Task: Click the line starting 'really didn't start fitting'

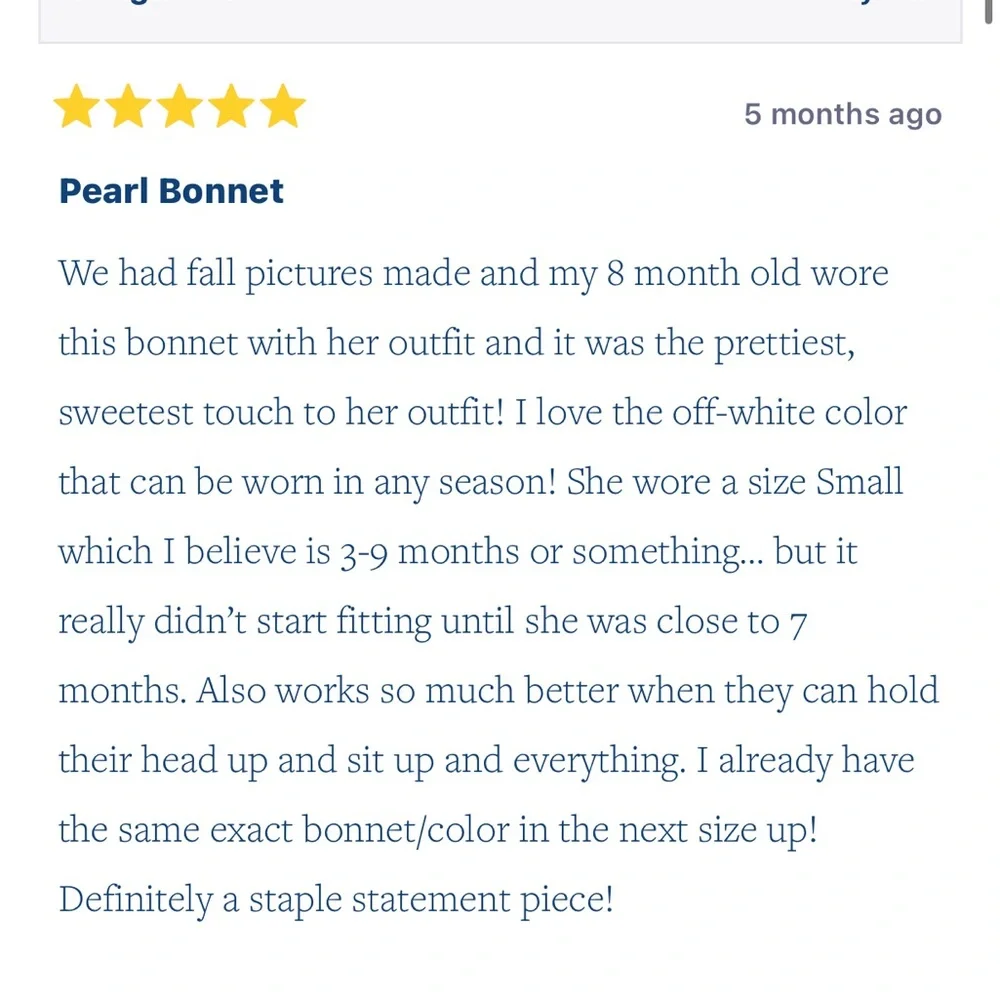Action: pyautogui.click(x=433, y=622)
